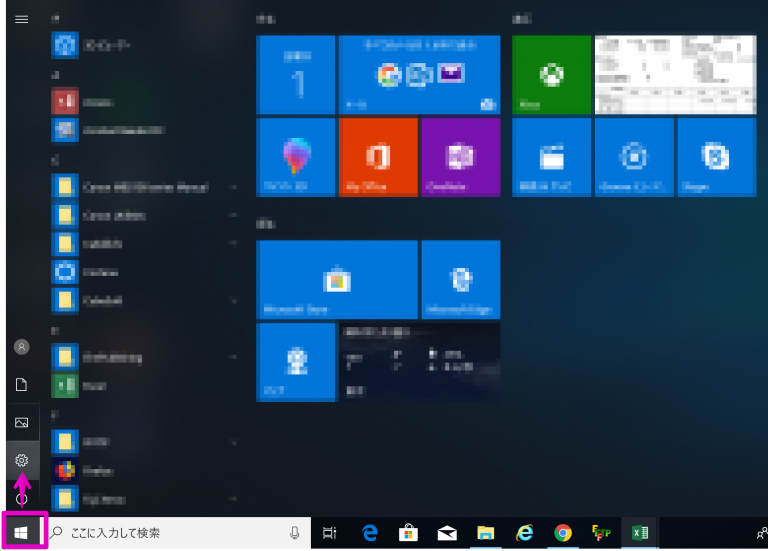Open the Power options icon
This screenshot has width=768, height=551.
22,499
